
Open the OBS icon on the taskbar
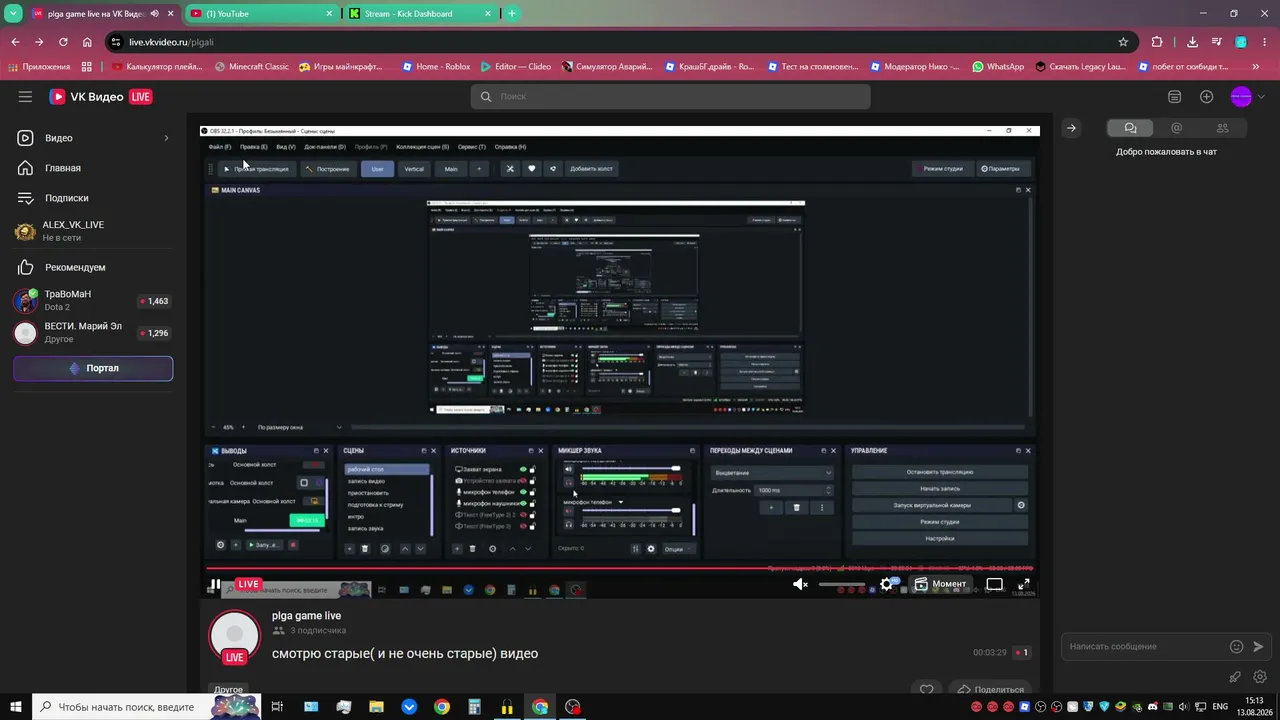tap(573, 707)
